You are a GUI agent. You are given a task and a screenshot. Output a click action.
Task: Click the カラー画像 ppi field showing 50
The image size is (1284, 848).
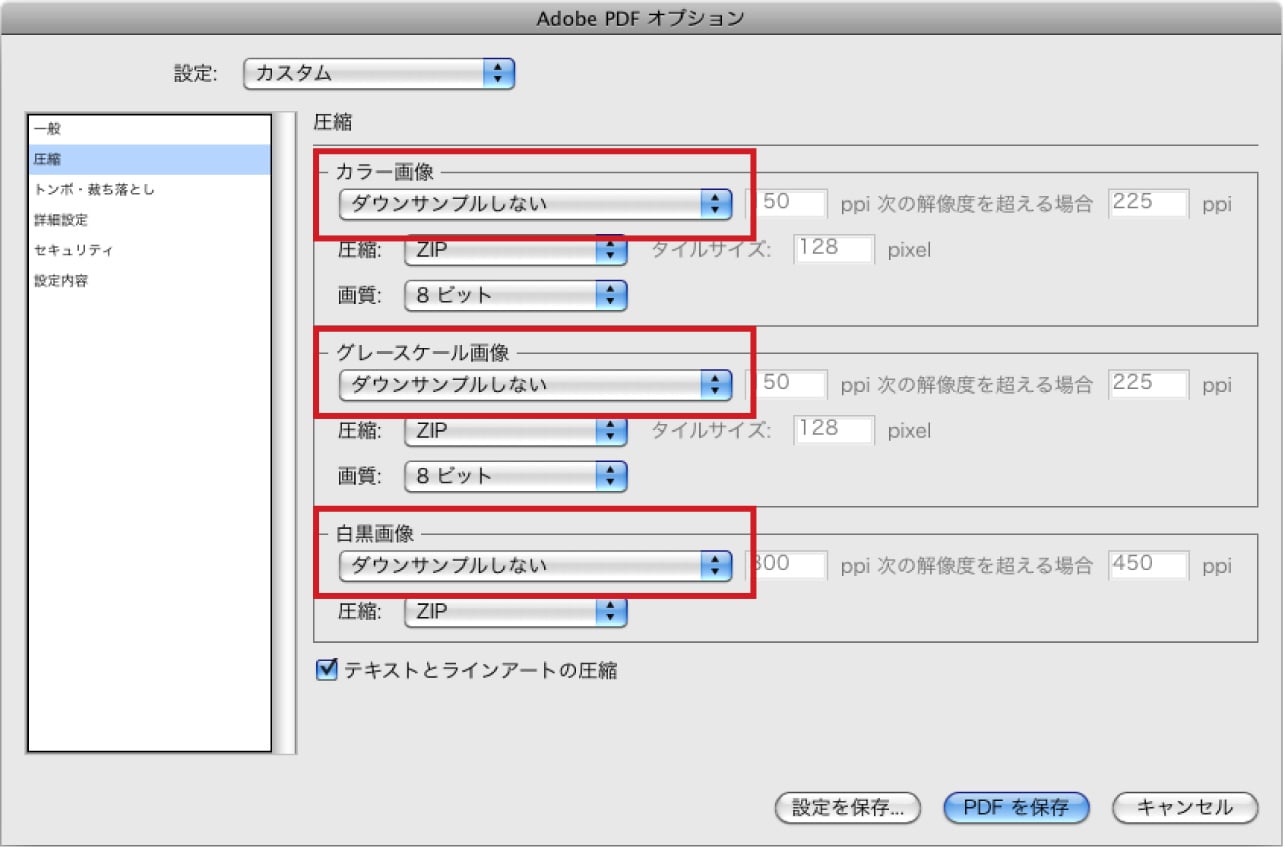coord(786,202)
